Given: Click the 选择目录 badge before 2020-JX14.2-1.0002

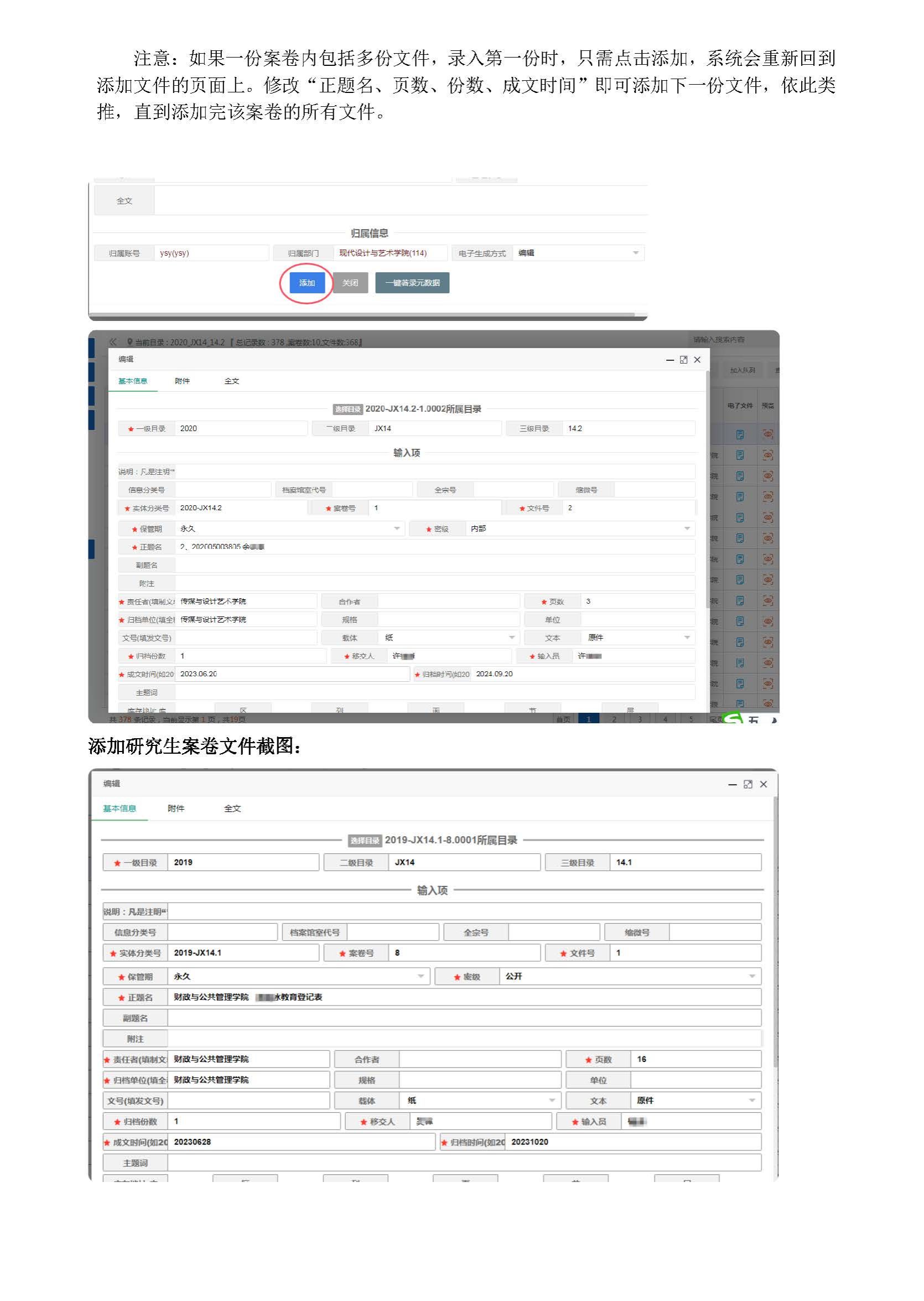Looking at the screenshot, I should point(347,409).
